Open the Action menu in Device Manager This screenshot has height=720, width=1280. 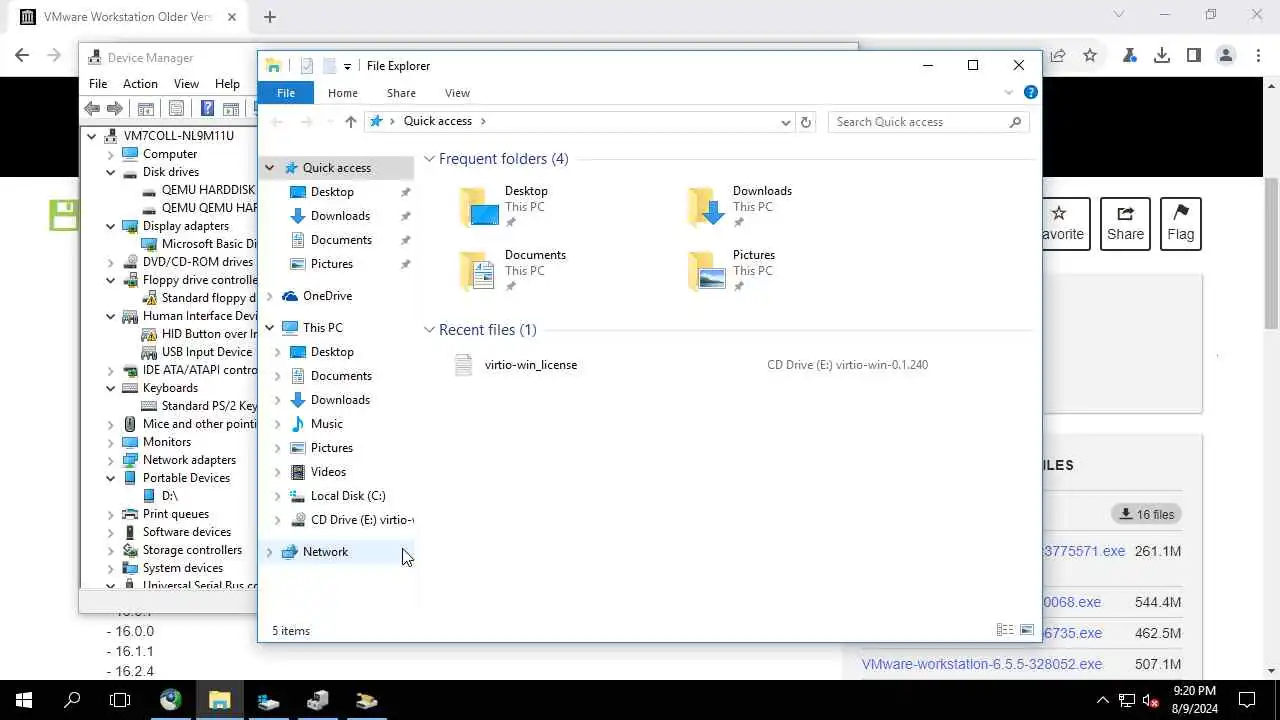coord(140,84)
